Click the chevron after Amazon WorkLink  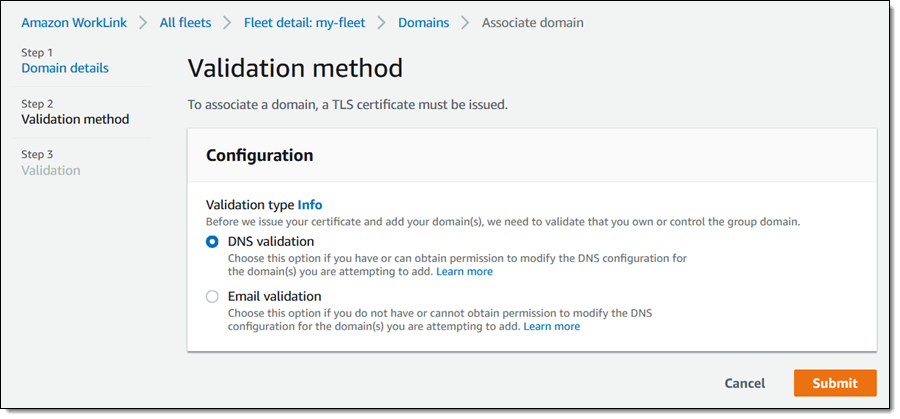[144, 22]
